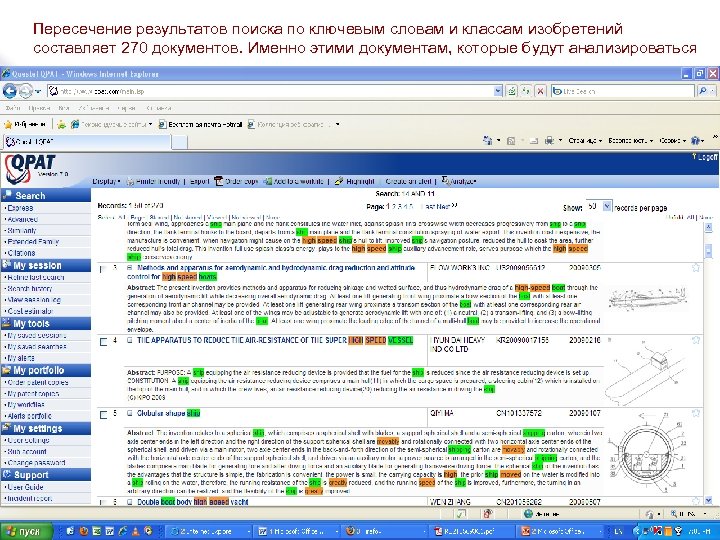Select the QPAT browser tab
This screenshot has width=720, height=540.
tap(86, 141)
